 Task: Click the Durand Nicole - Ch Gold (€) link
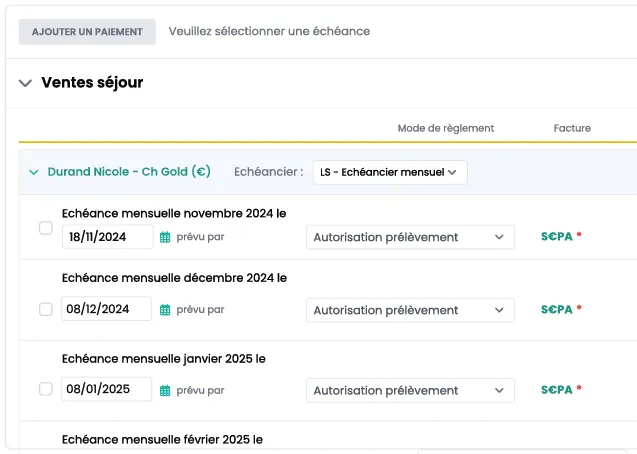pyautogui.click(x=129, y=172)
